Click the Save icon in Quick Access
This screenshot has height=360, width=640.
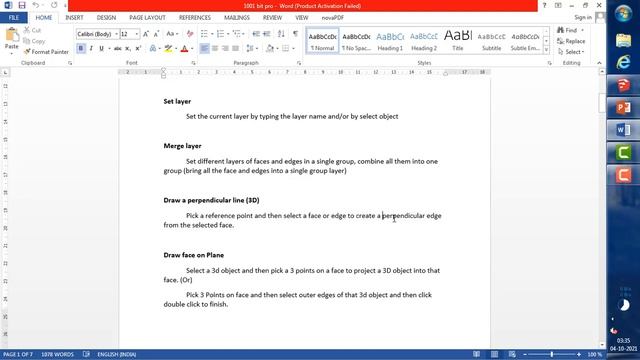pyautogui.click(x=22, y=5)
